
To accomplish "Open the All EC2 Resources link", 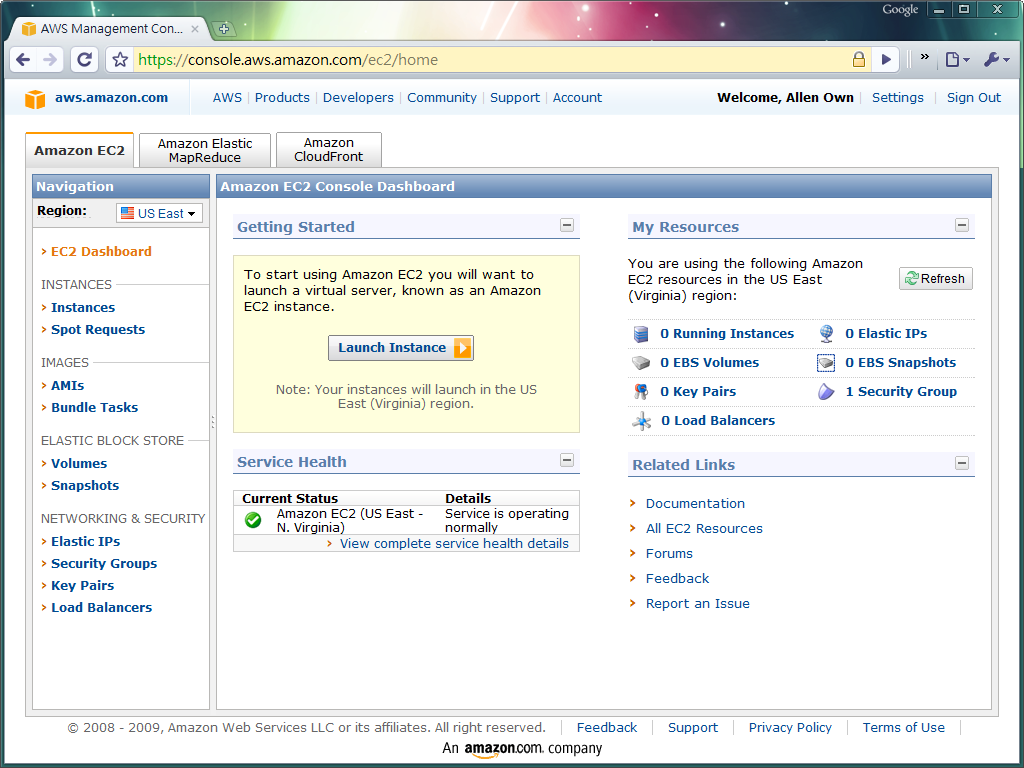I will coord(704,529).
